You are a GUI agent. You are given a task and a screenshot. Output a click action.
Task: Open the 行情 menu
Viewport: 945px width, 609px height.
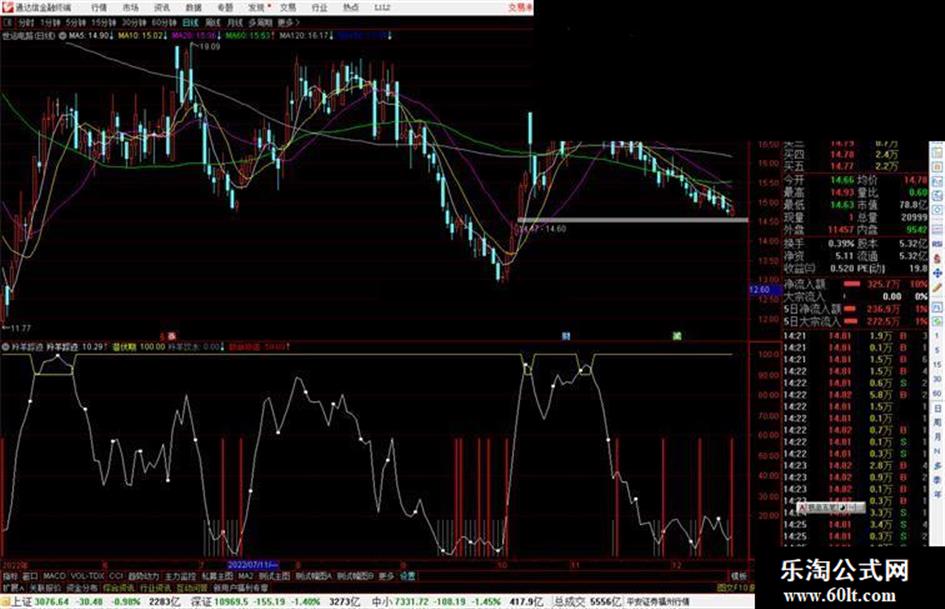coord(99,8)
